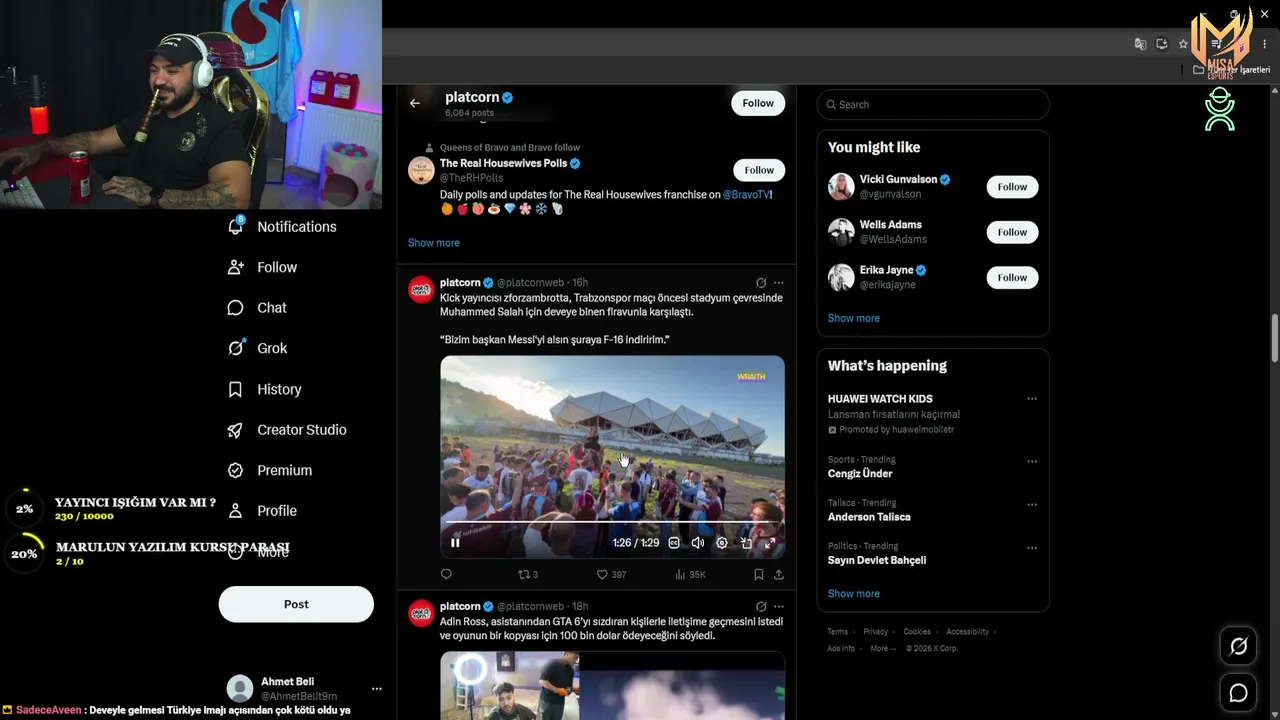Open The Real Housewives Polls avatar
This screenshot has height=720, width=1280.
[421, 170]
